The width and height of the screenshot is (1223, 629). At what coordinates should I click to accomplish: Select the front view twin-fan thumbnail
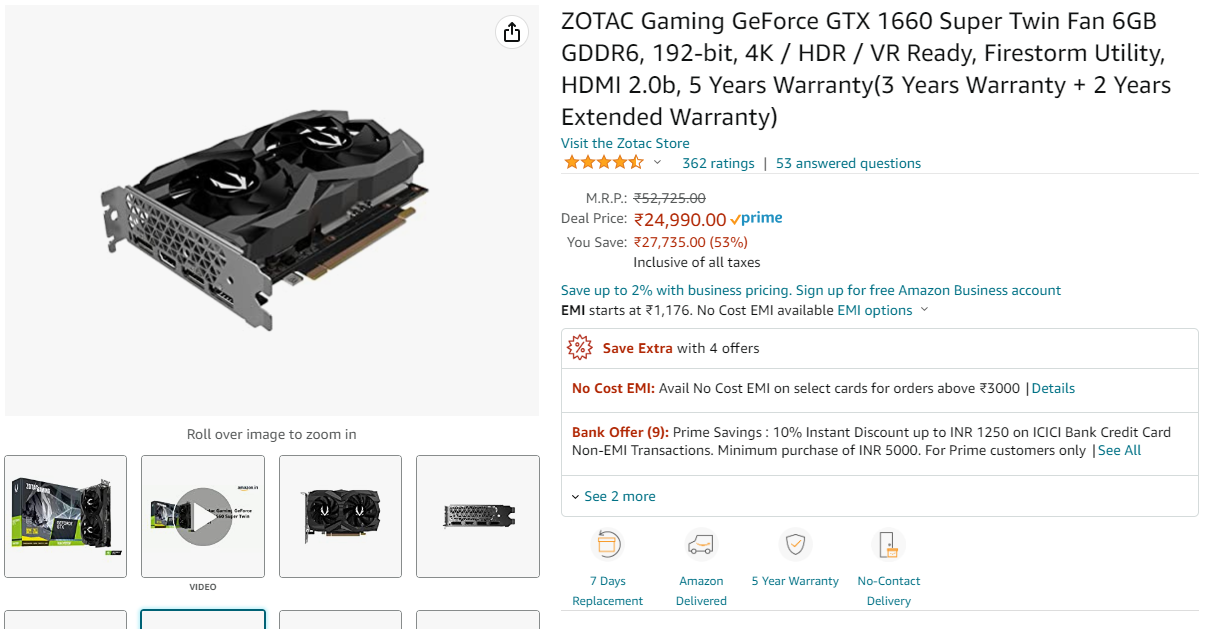[340, 516]
